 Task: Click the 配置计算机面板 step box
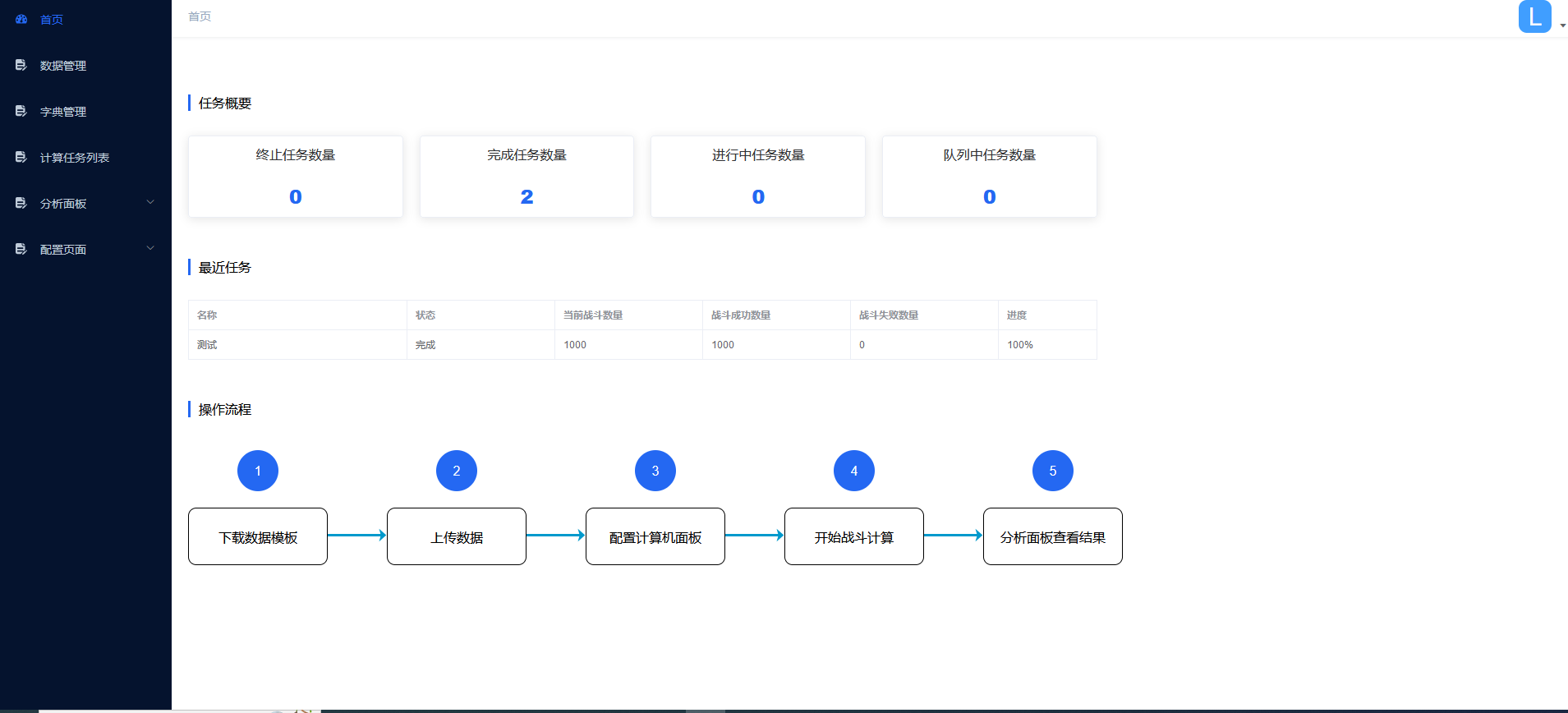click(x=655, y=536)
